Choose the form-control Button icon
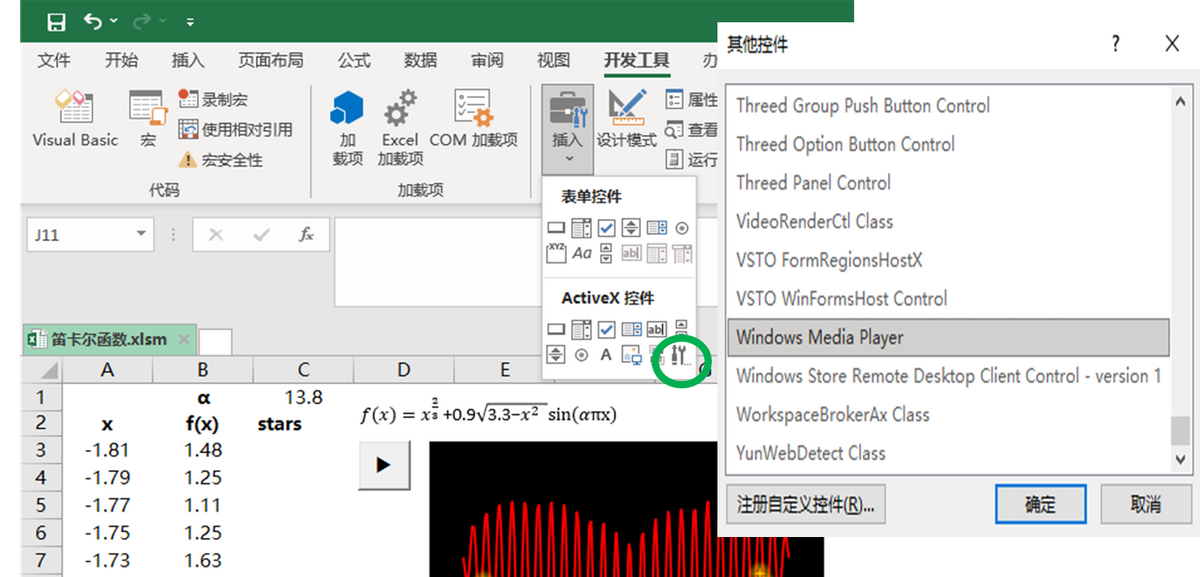This screenshot has height=577, width=1200. 556,228
